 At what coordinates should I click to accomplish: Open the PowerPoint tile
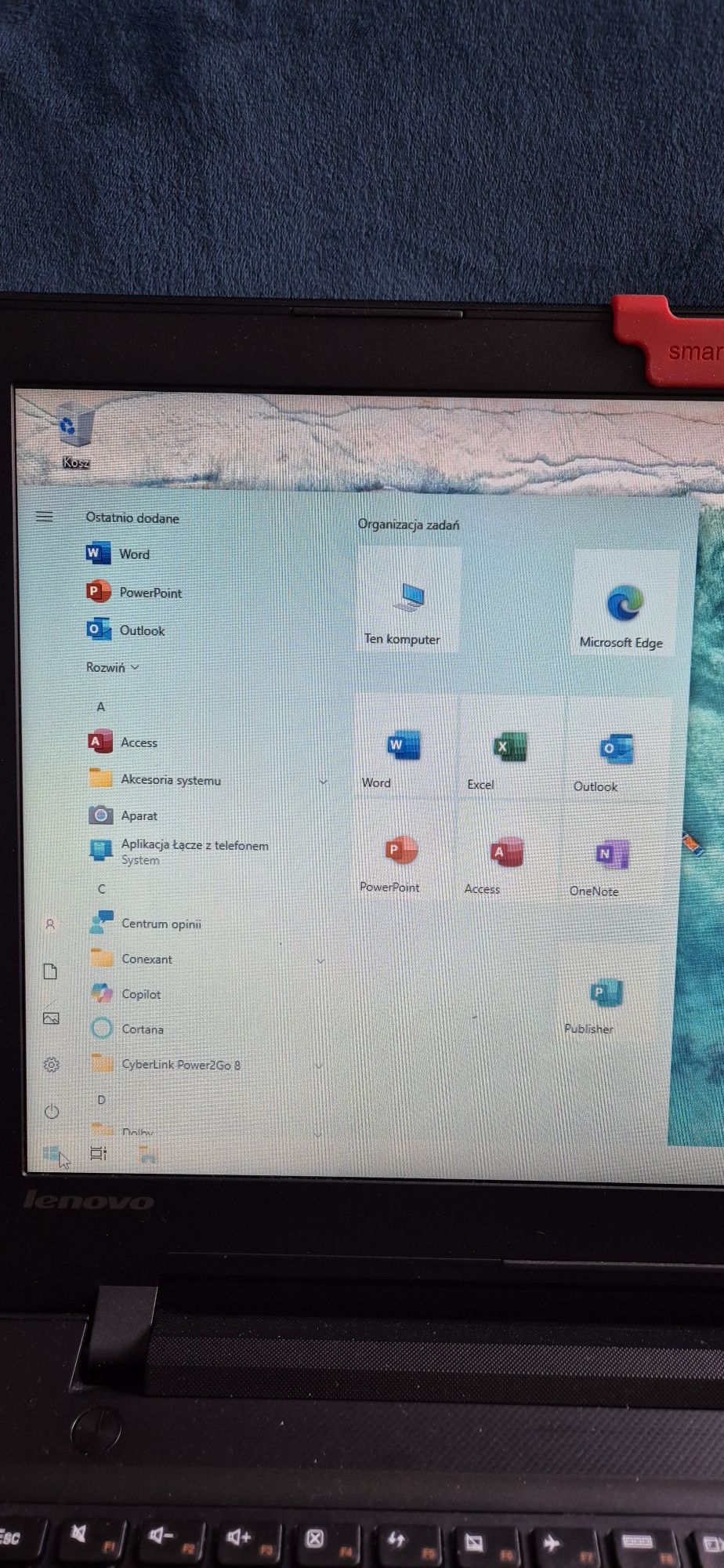click(x=401, y=851)
